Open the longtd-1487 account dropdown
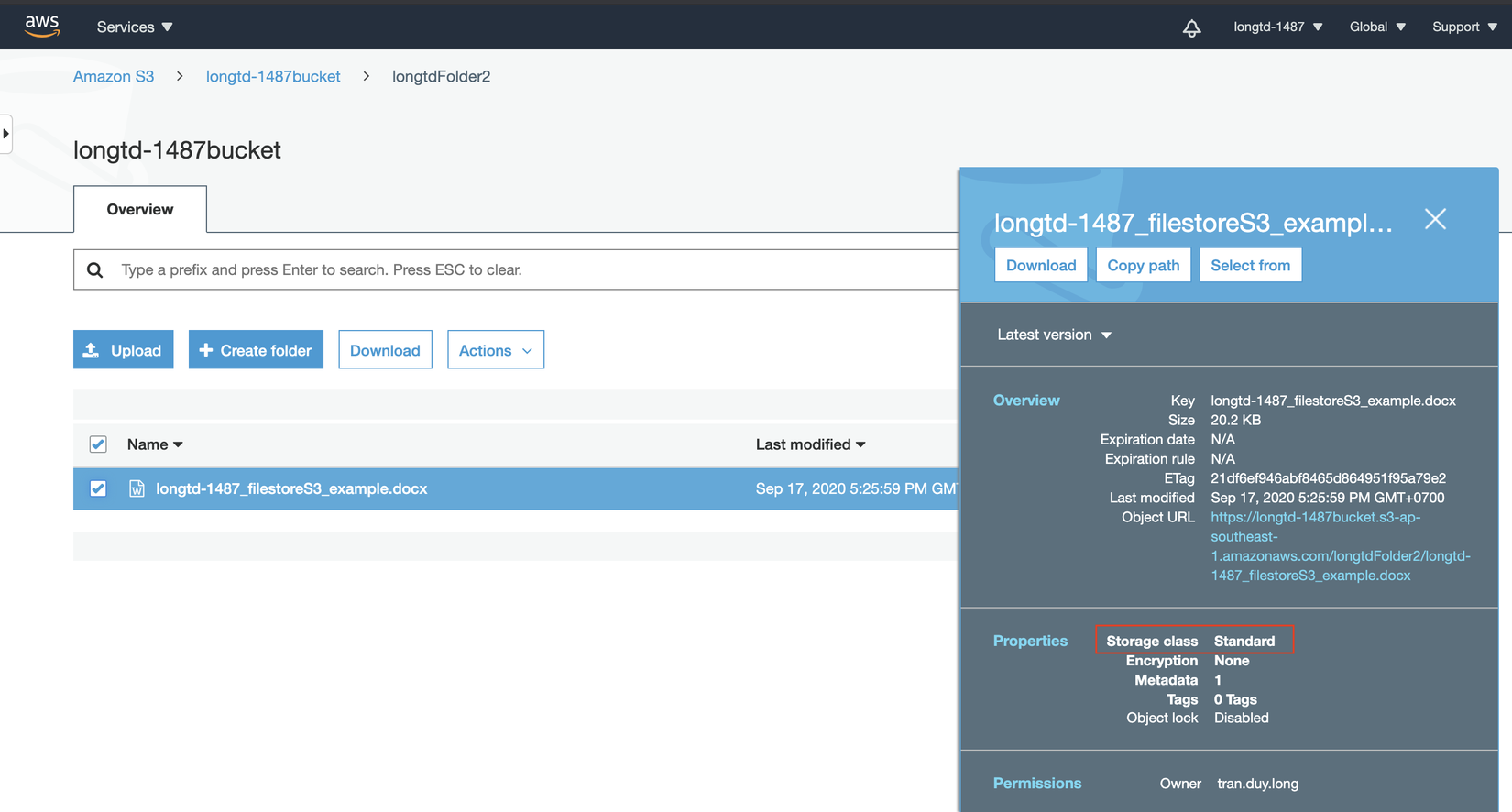The width and height of the screenshot is (1512, 812). tap(1277, 27)
